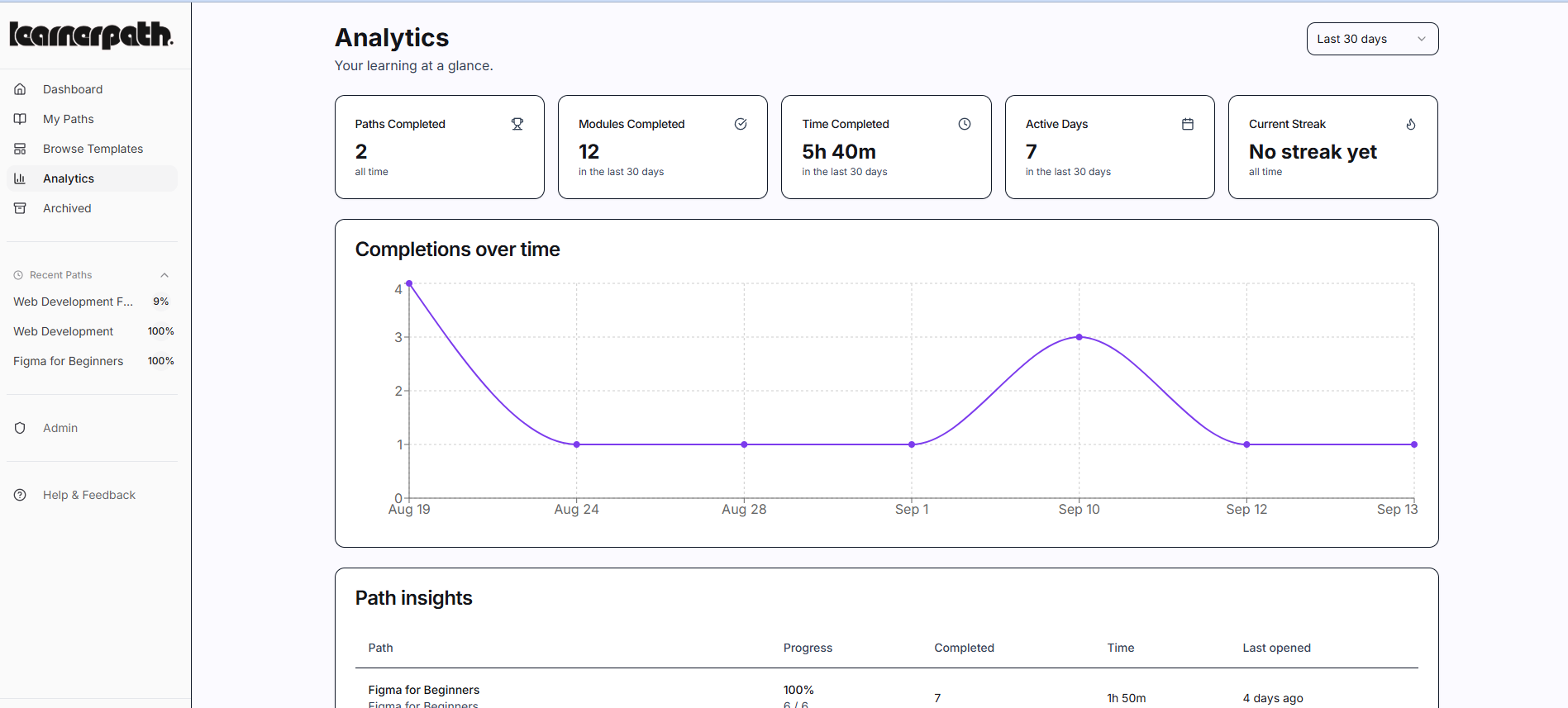
Task: Click the learnerpath logo
Action: 91,35
